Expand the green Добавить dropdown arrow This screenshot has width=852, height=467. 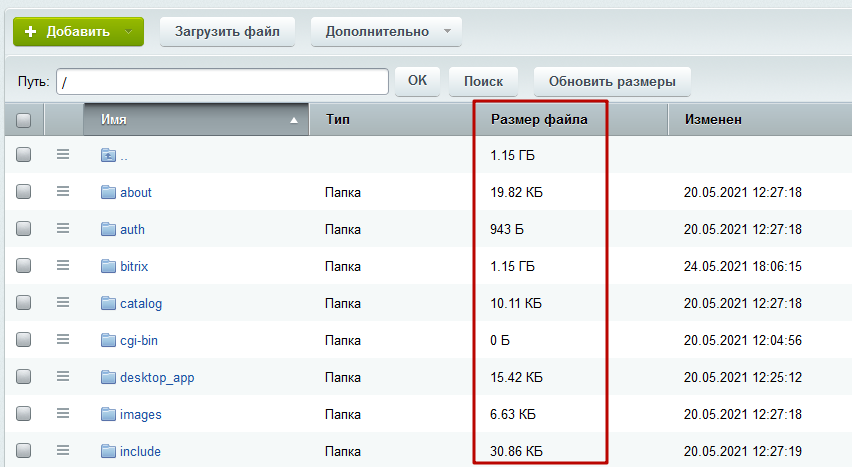pyautogui.click(x=130, y=31)
